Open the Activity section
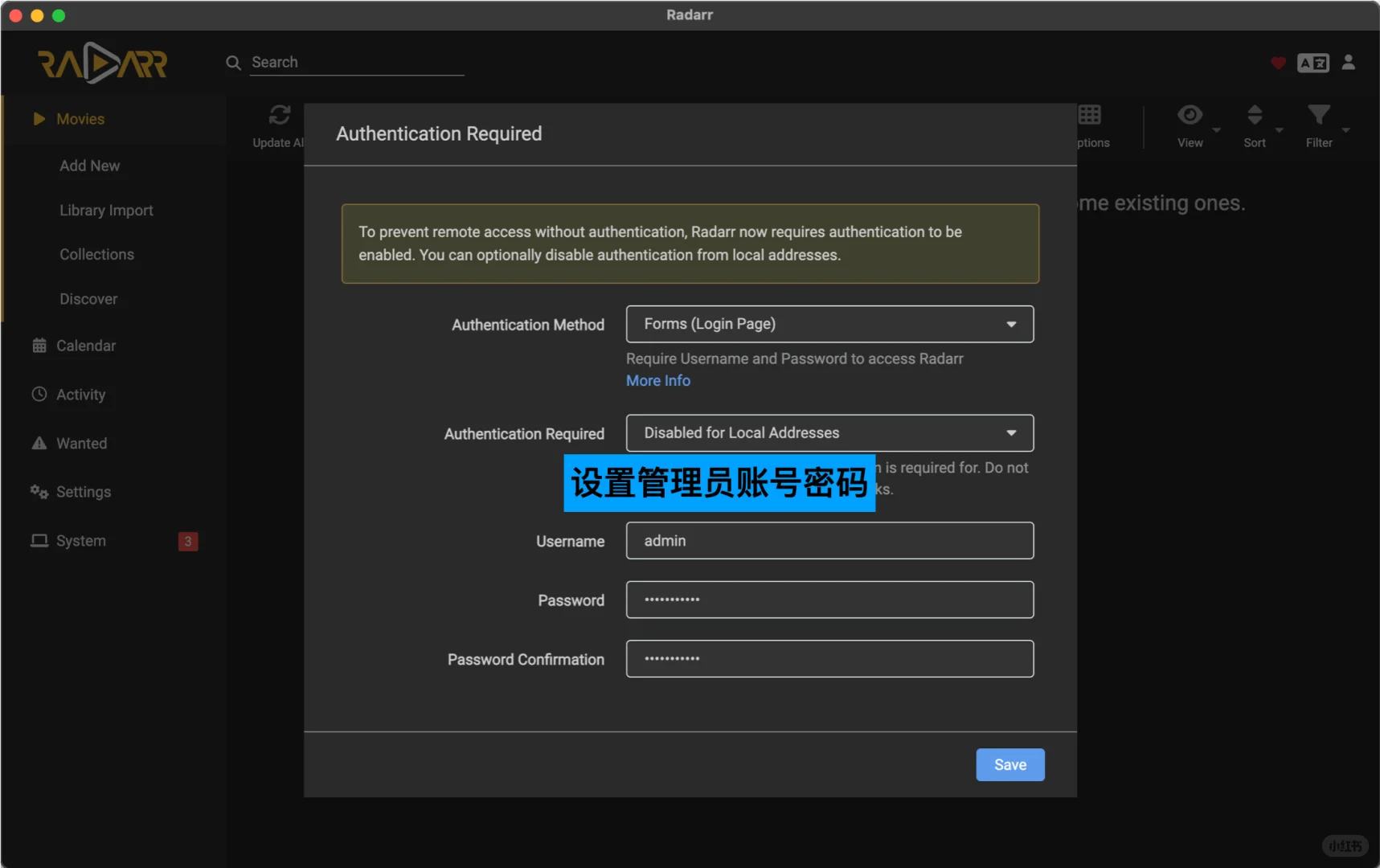Screen dimensions: 1380x868 80,395
